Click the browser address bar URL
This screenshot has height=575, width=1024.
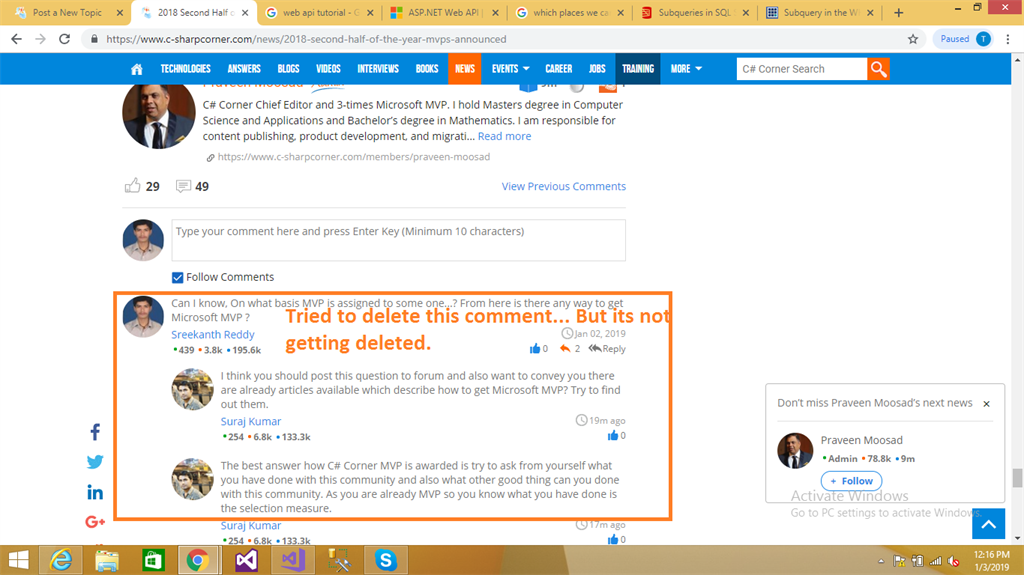click(306, 39)
